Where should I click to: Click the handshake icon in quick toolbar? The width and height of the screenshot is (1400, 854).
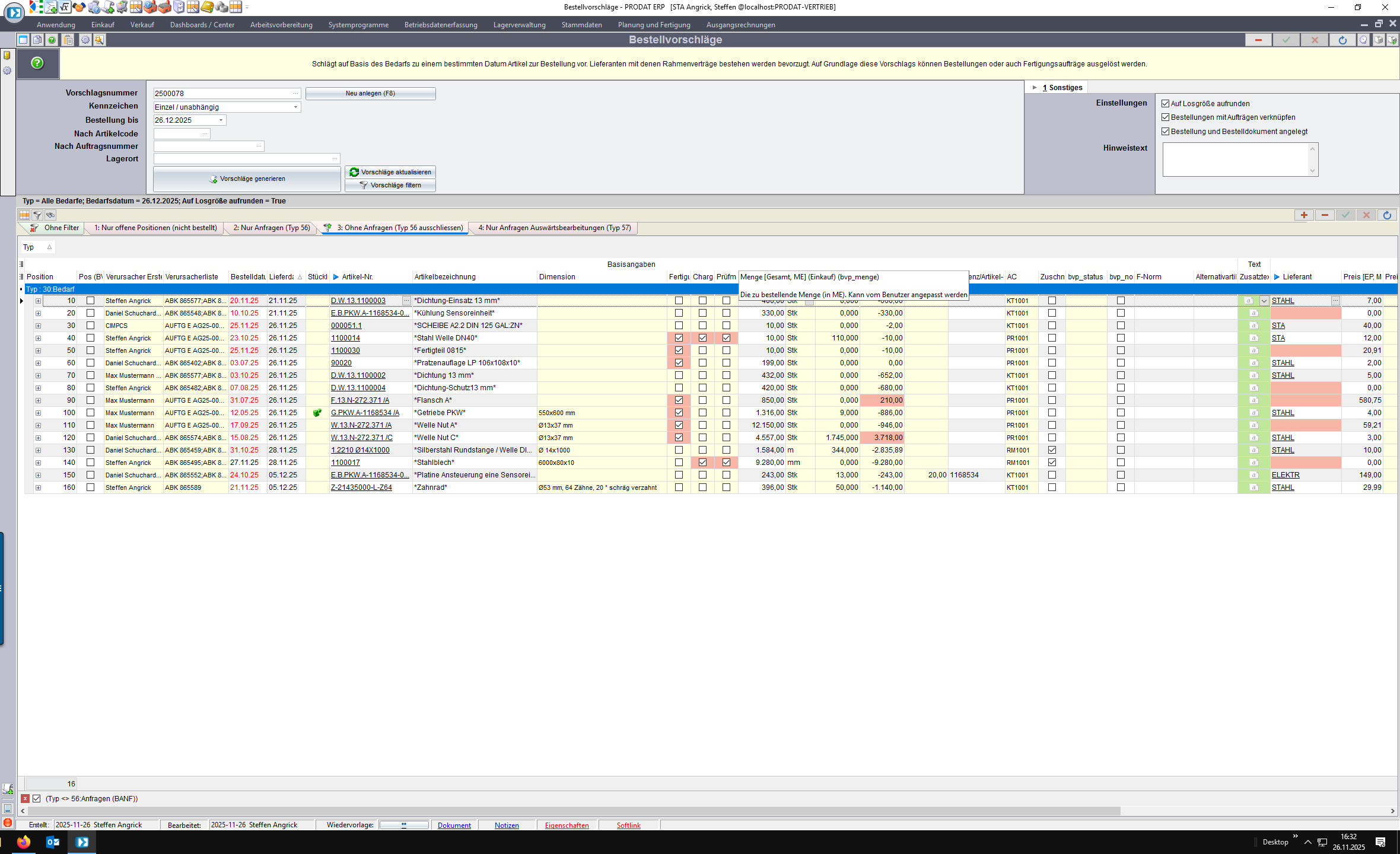(79, 7)
